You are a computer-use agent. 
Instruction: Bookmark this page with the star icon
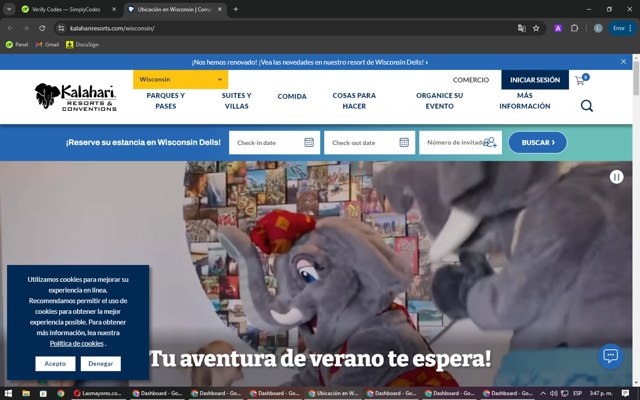[536, 28]
